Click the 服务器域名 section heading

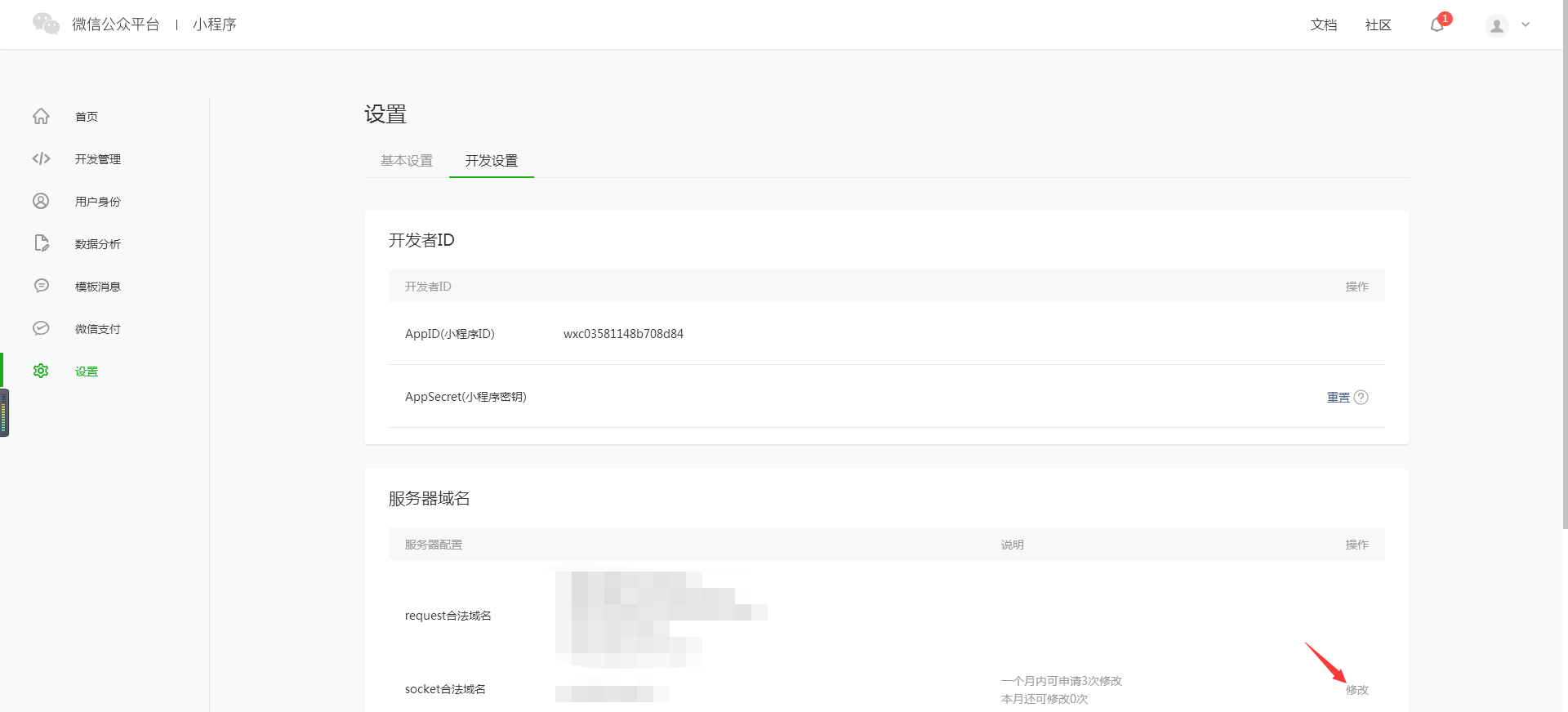[x=429, y=499]
